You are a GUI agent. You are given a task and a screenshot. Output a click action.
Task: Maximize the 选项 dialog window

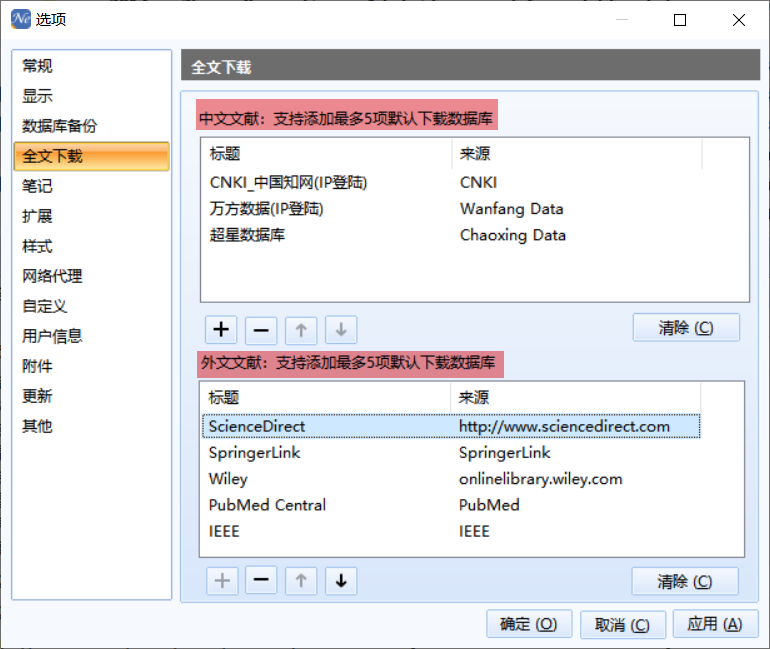tap(680, 20)
